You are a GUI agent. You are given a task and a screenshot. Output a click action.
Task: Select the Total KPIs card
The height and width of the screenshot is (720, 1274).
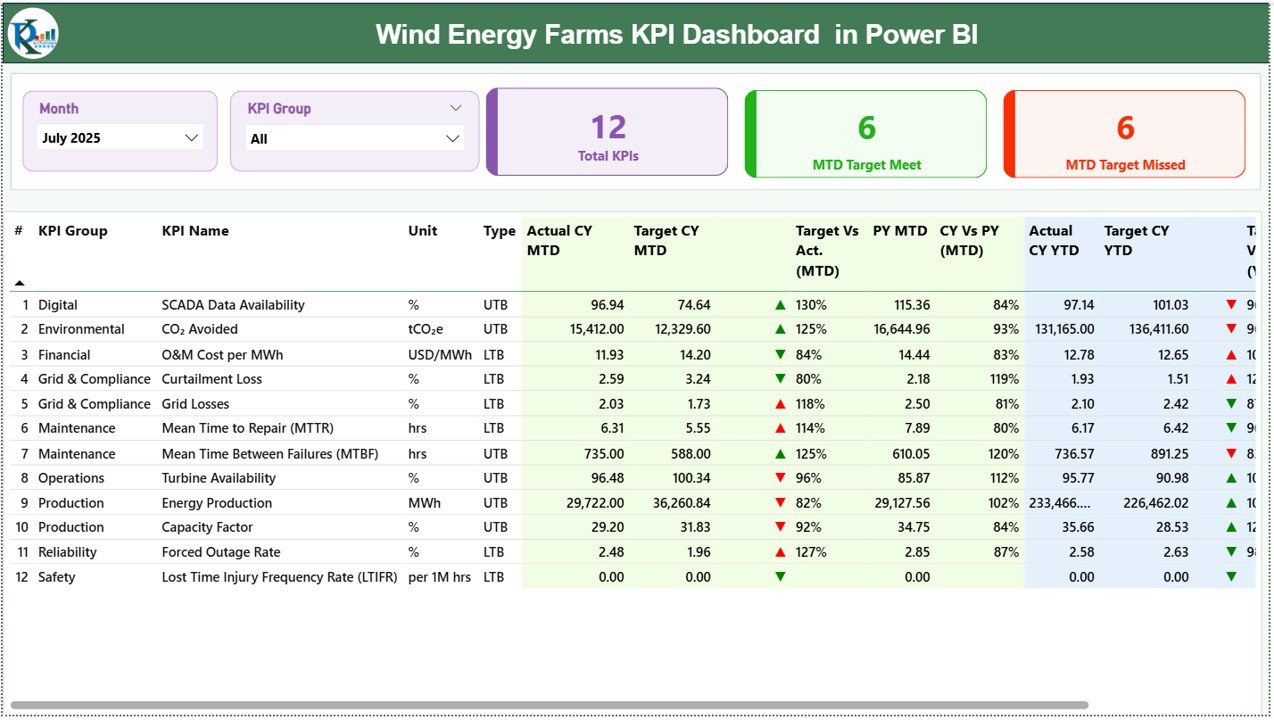pos(607,132)
